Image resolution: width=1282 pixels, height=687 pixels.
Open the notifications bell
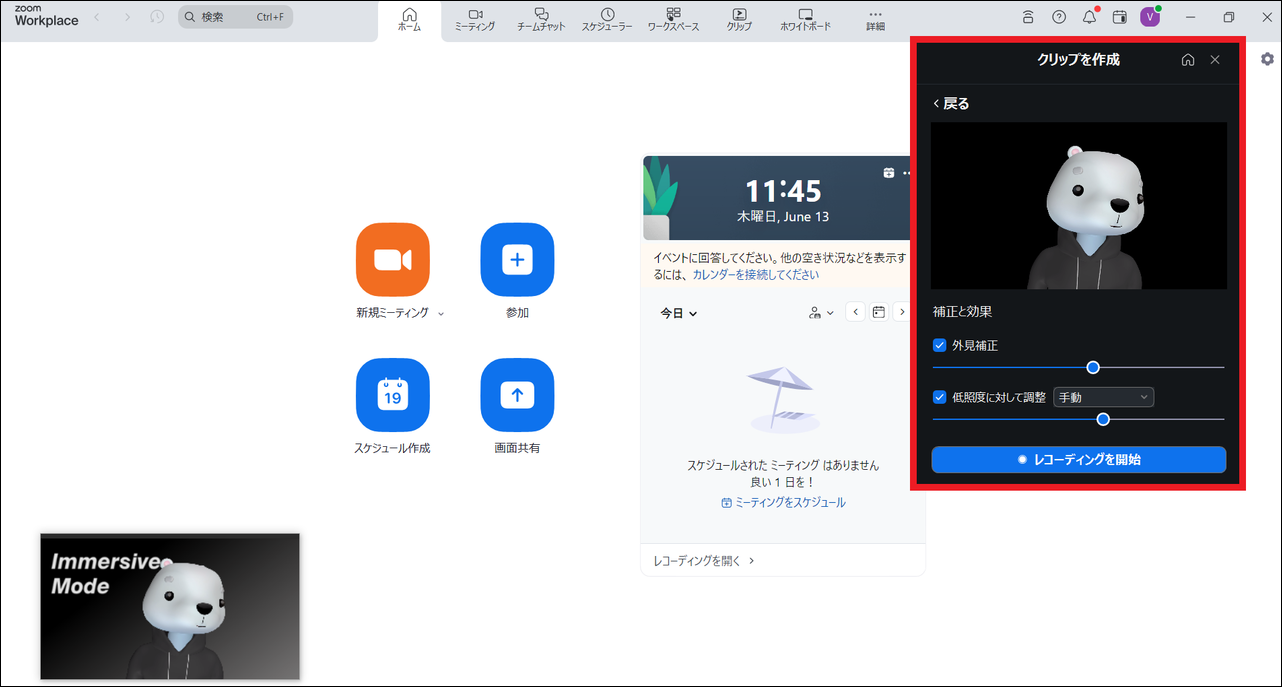[1090, 17]
